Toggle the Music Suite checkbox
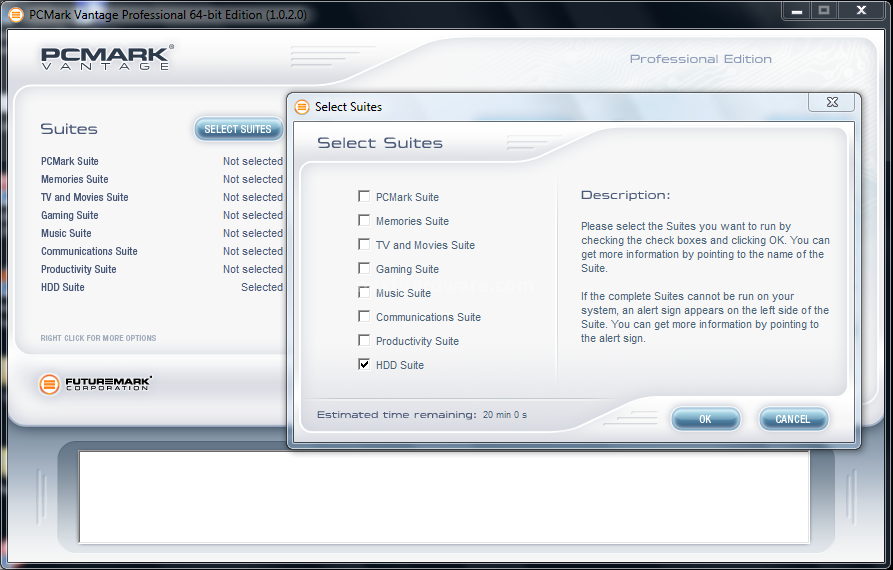893x570 pixels. tap(364, 292)
